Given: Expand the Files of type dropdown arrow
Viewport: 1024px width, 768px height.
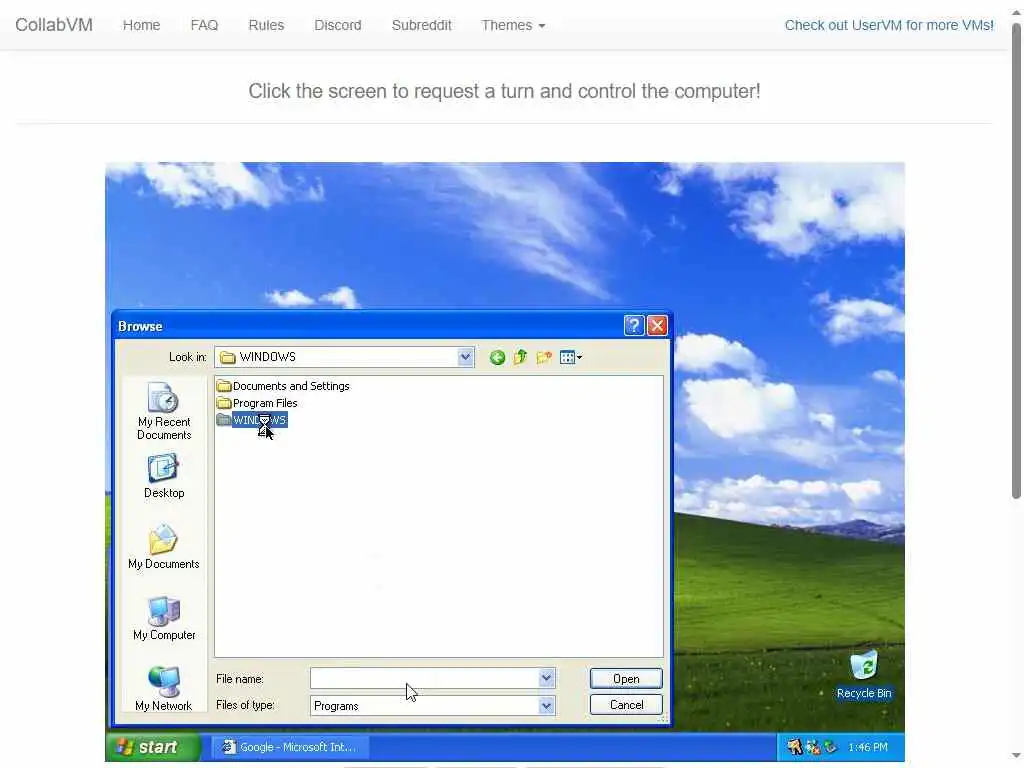Looking at the screenshot, I should [547, 705].
